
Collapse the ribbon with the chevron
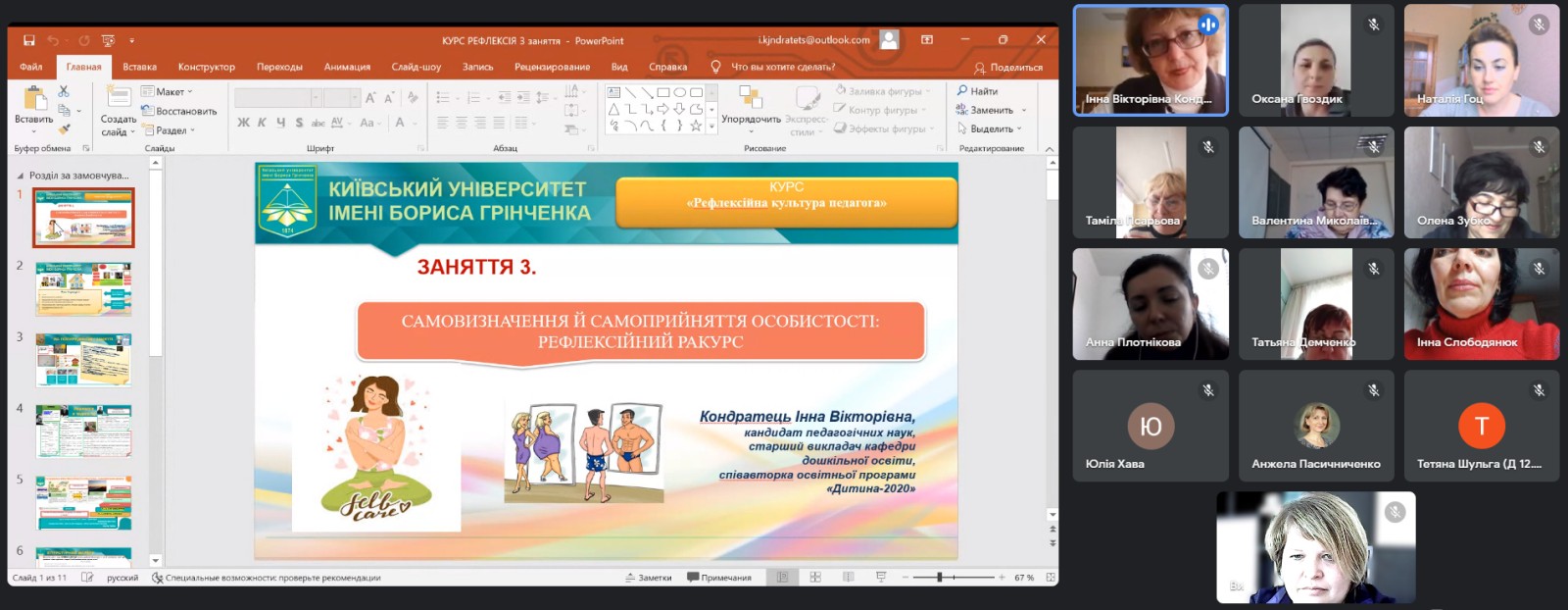point(1050,148)
